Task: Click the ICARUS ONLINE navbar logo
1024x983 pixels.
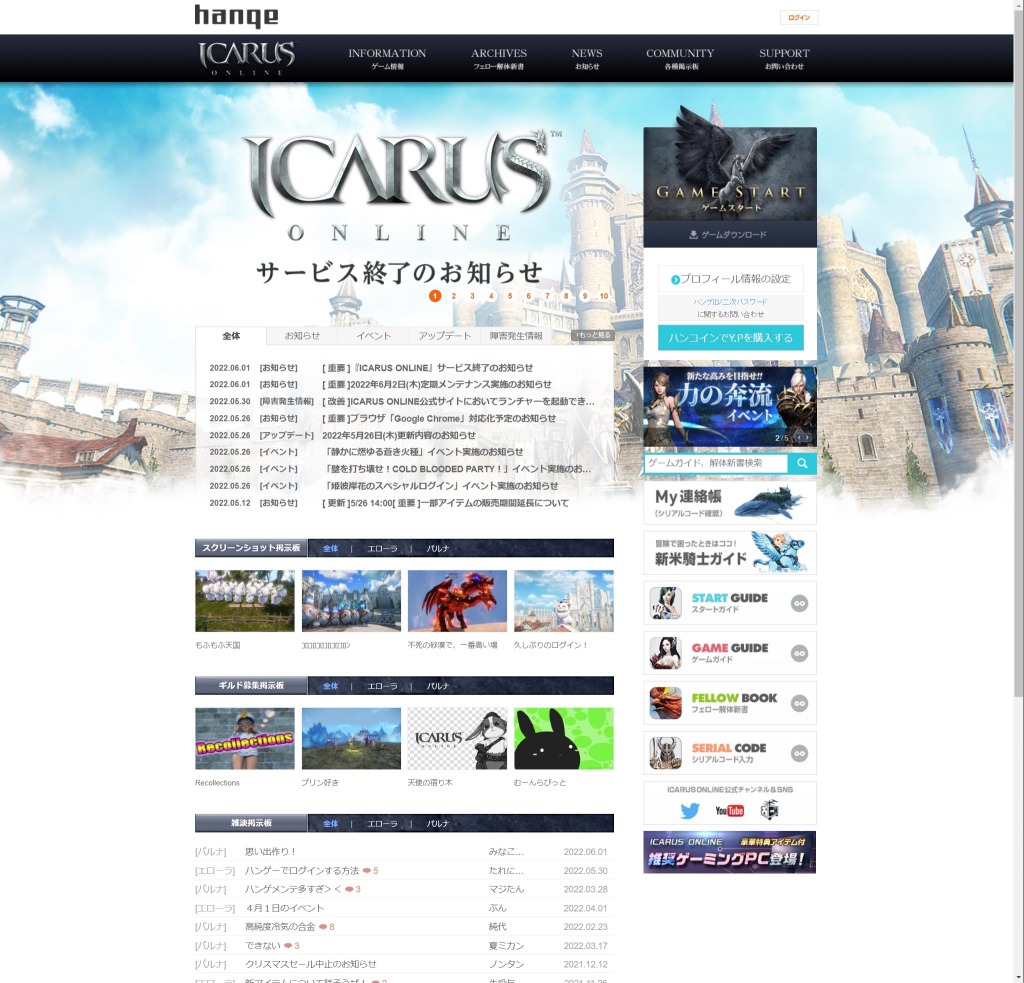Action: (247, 58)
